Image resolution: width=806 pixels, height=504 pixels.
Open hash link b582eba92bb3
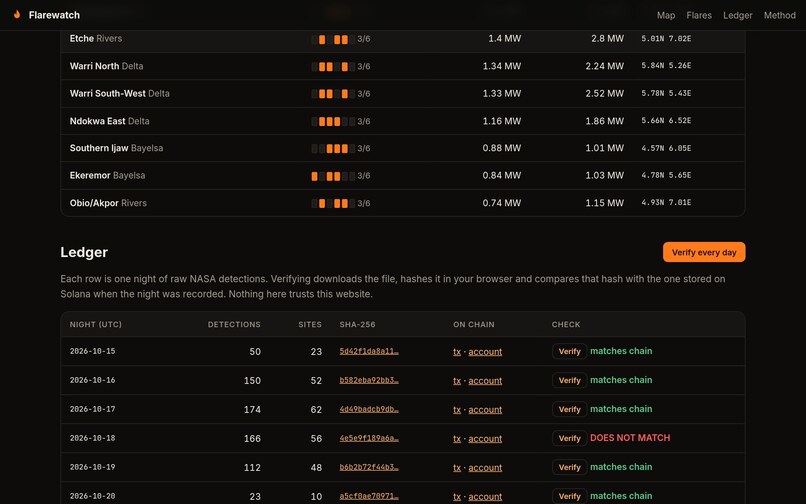(369, 380)
